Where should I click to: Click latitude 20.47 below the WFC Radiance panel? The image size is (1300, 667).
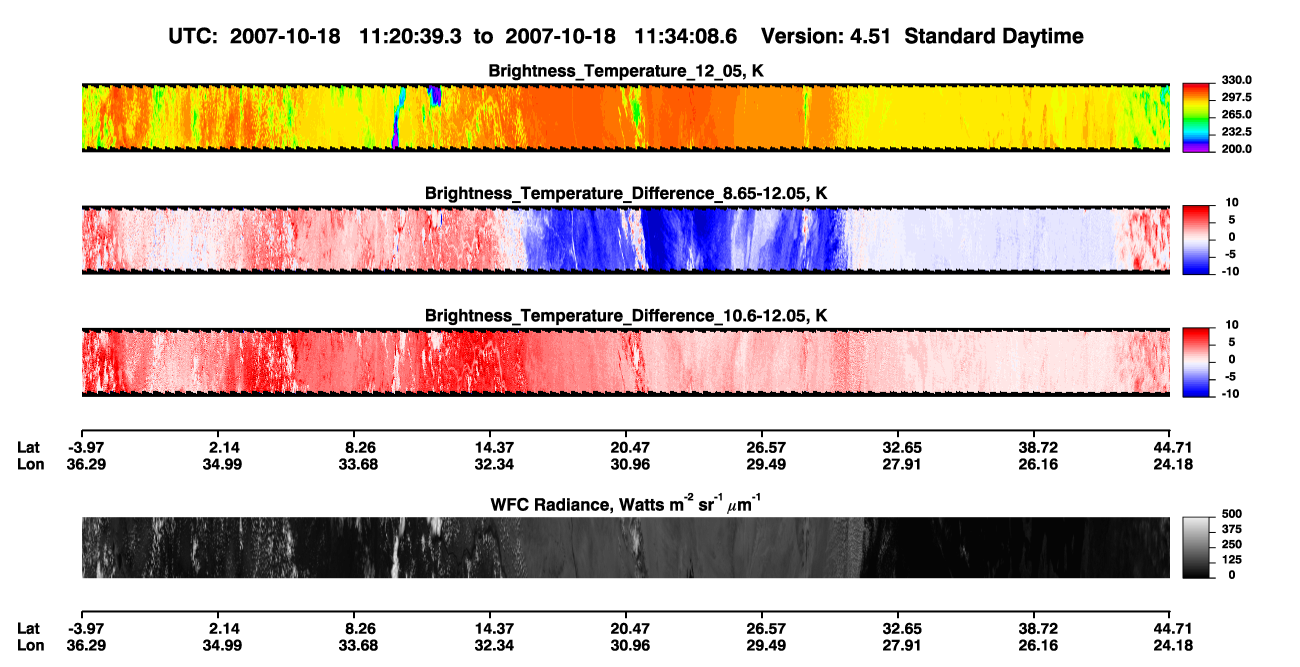click(632, 628)
